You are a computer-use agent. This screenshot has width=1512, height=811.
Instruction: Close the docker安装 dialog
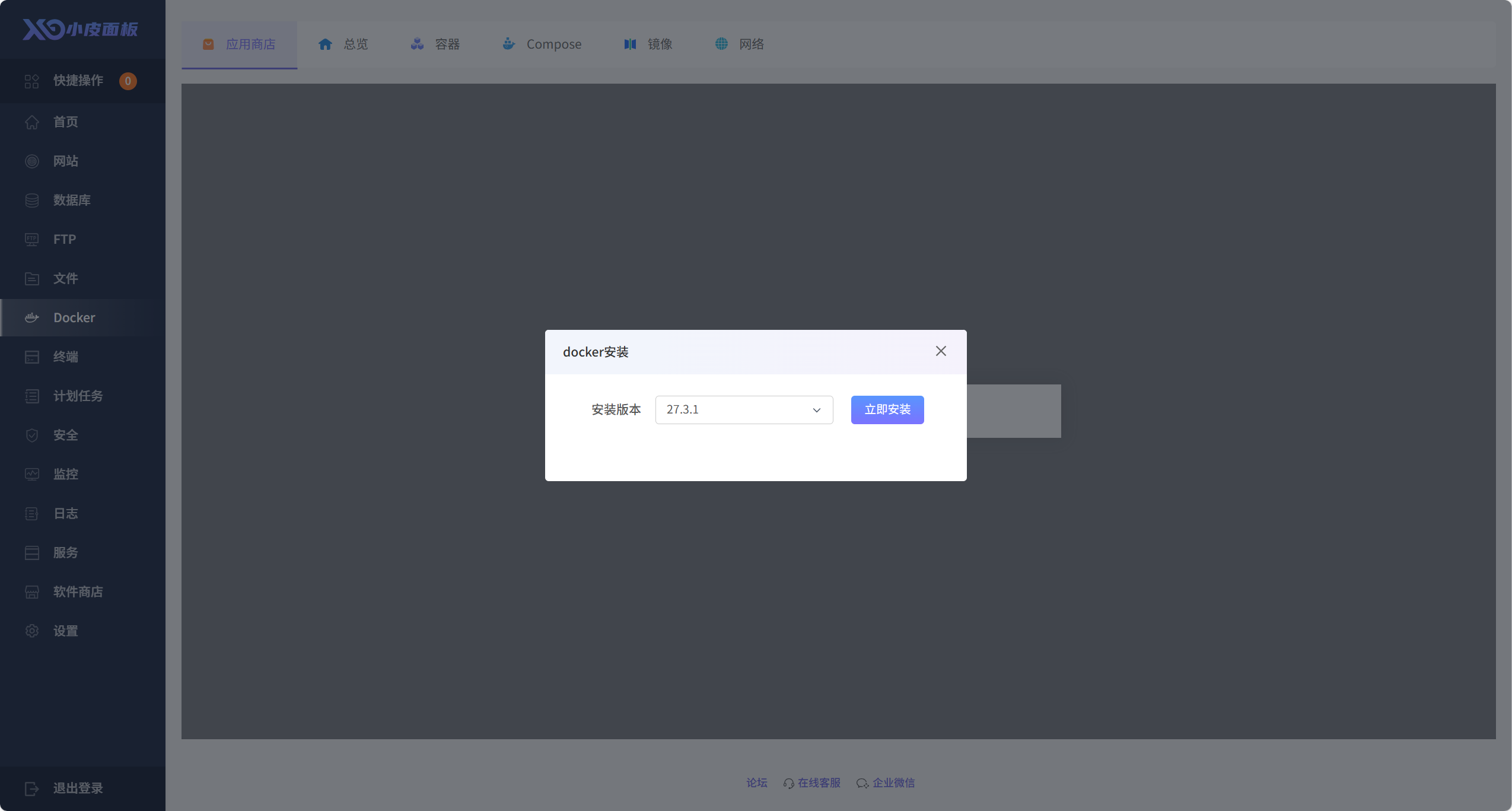[940, 351]
